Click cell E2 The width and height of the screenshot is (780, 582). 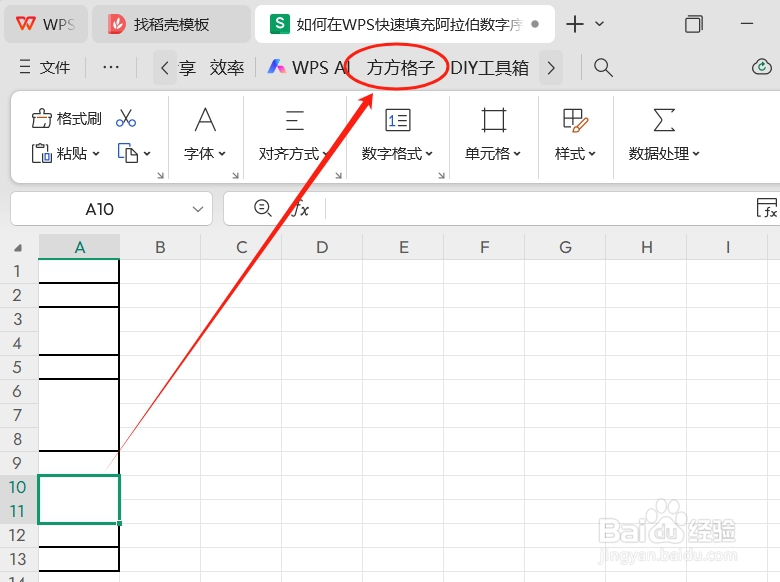coord(403,295)
